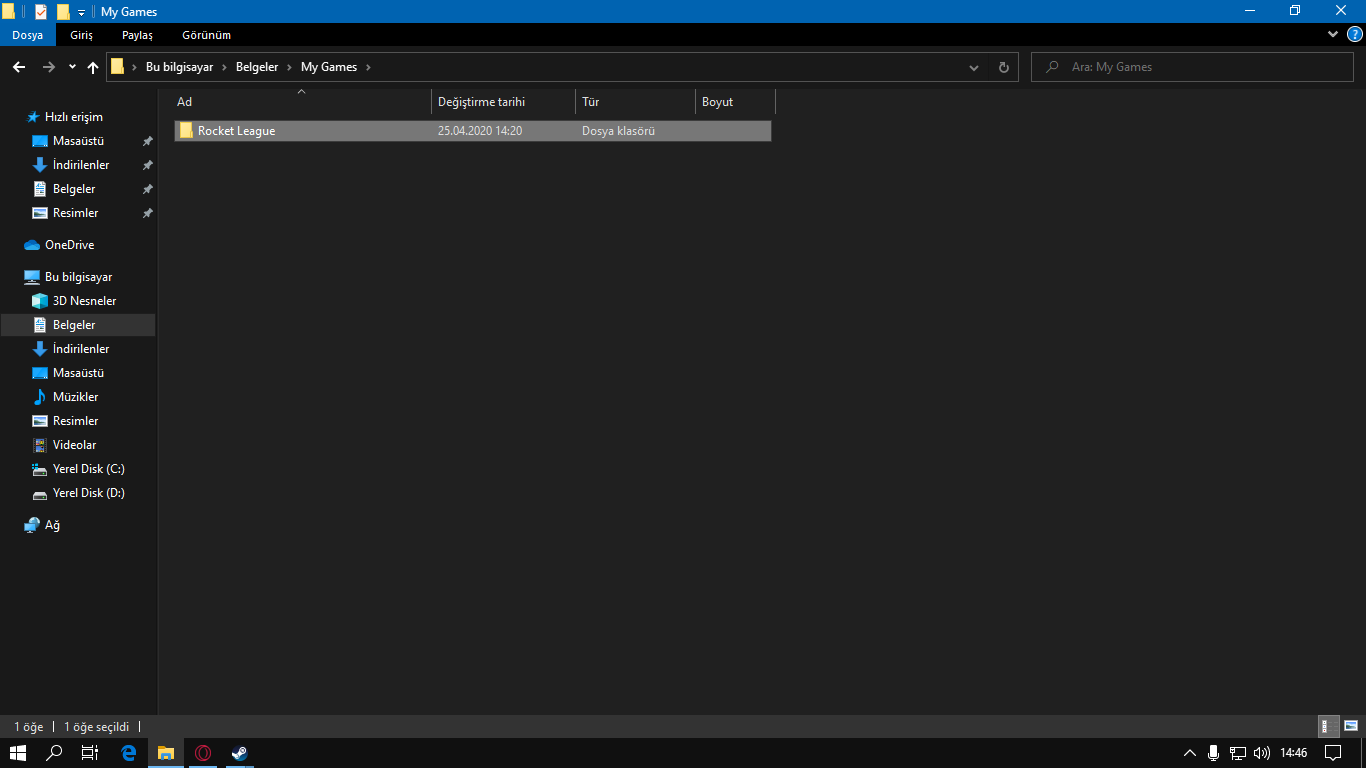This screenshot has width=1366, height=768.
Task: Sort by the Tür column header
Action: click(636, 102)
